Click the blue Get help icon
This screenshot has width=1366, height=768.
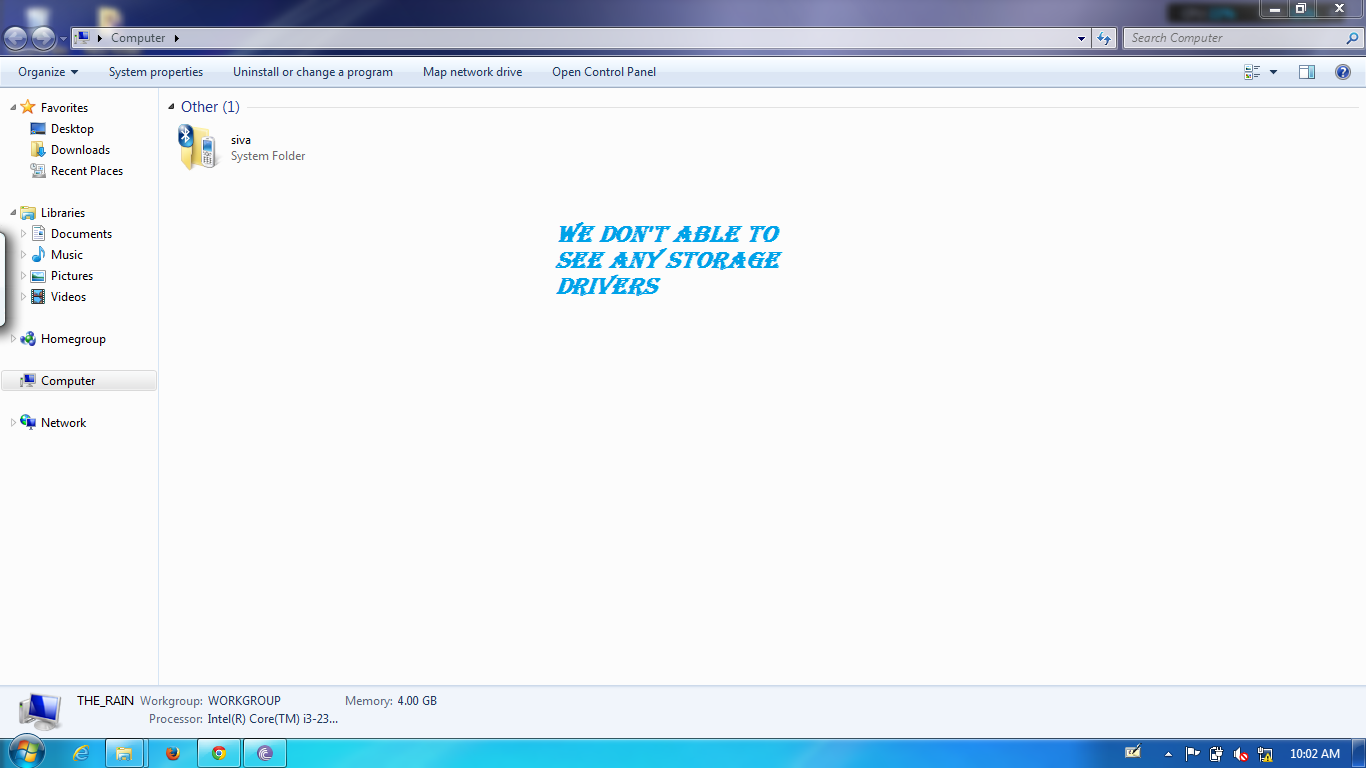(x=1343, y=72)
